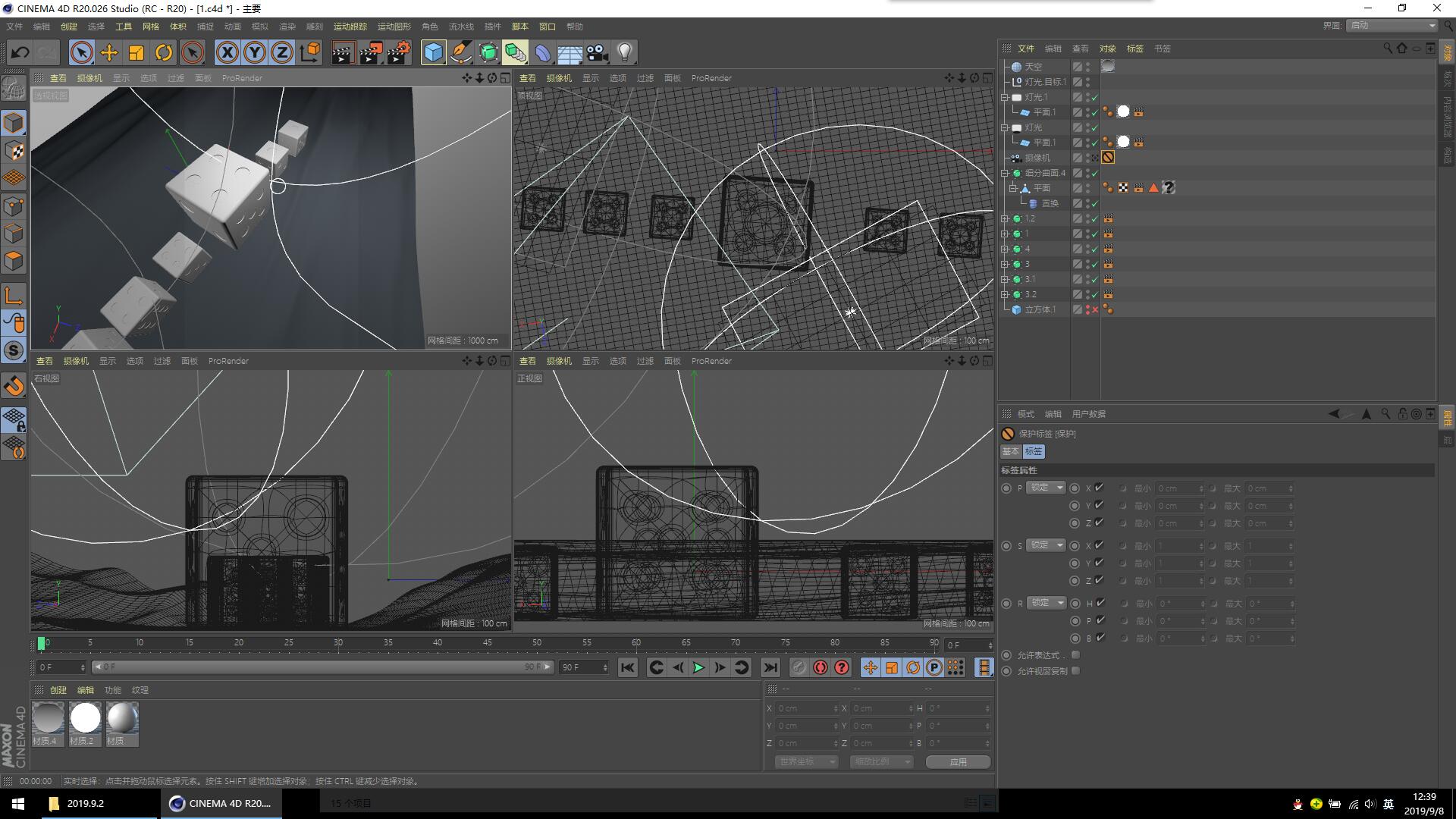This screenshot has width=1456, height=819.
Task: Add a light with the bulb icon
Action: coord(625,52)
